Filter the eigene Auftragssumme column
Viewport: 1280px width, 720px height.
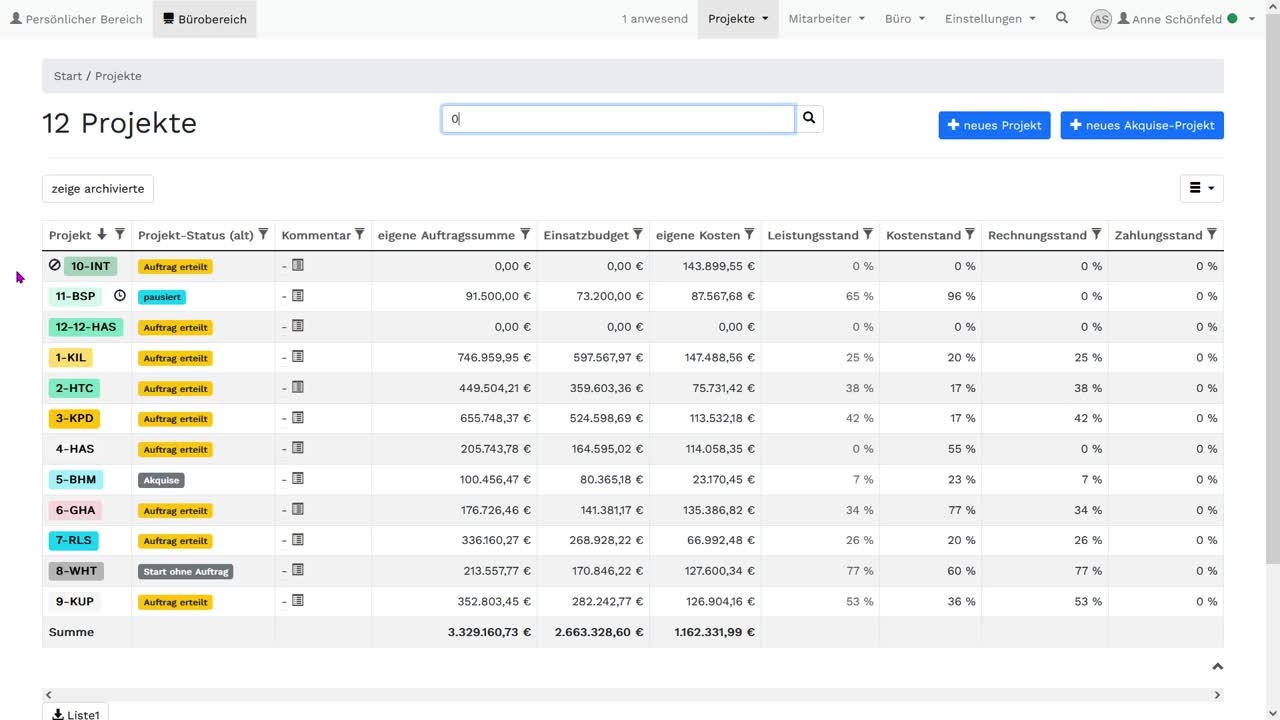pos(525,234)
